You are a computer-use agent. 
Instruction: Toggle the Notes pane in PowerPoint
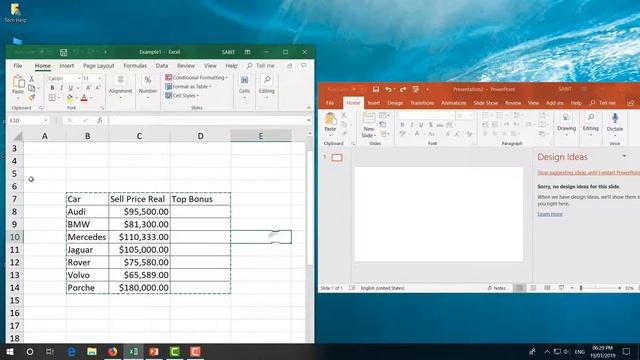[x=497, y=288]
